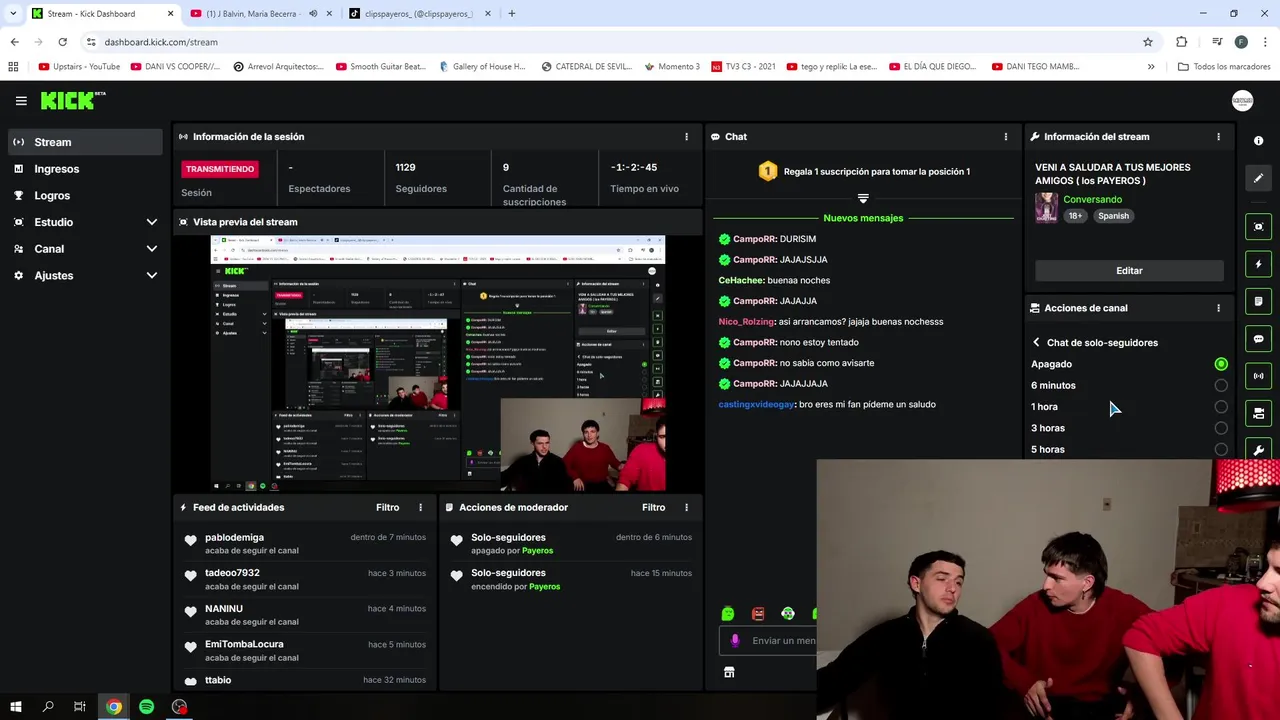Screen dimensions: 1280x720
Task: Open options menu of Acciones de canal
Action: (1218, 308)
